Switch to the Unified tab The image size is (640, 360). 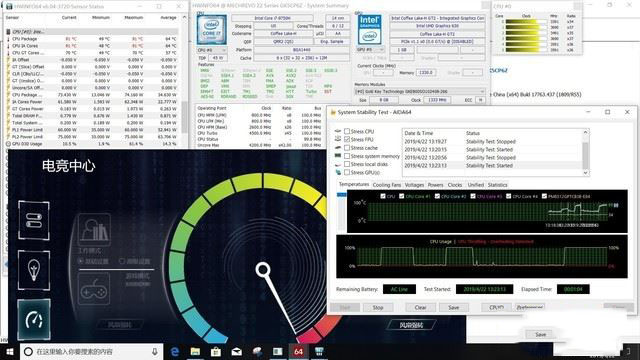476,185
